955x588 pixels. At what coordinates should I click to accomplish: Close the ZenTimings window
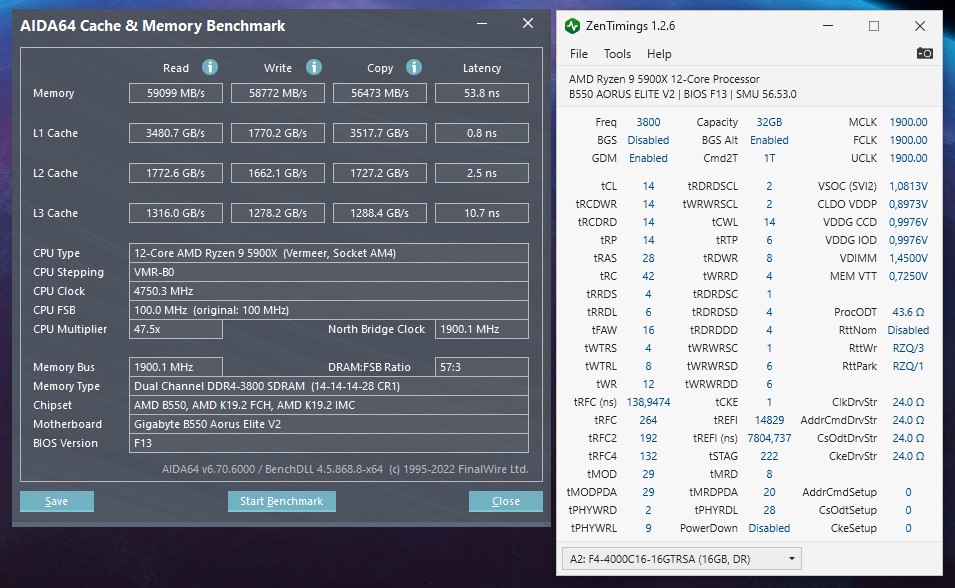(920, 26)
